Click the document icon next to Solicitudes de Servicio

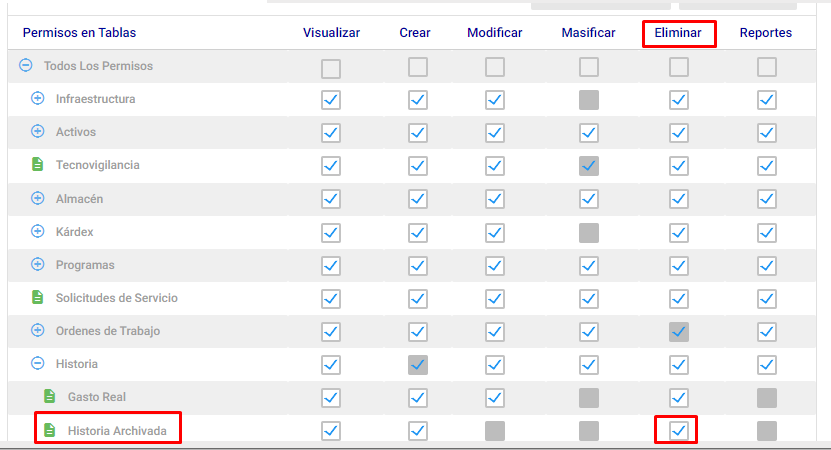coord(37,297)
